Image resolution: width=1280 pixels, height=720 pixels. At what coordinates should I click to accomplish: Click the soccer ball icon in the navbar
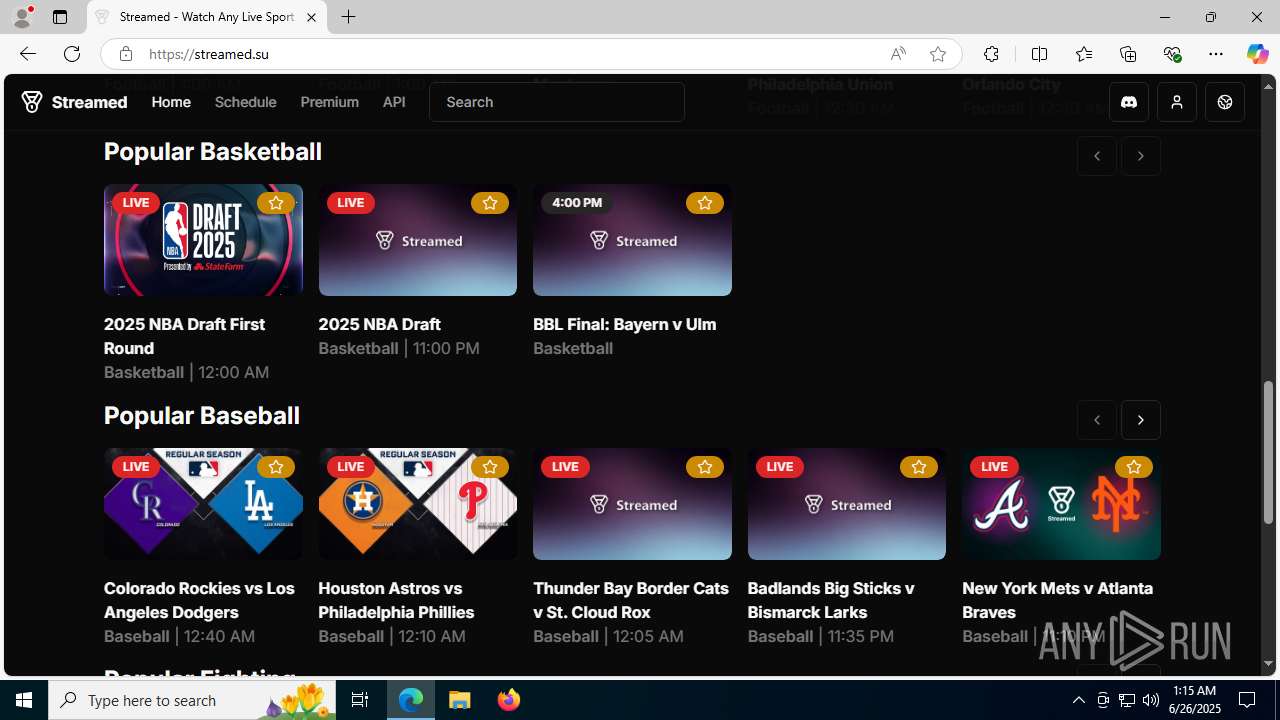pyautogui.click(x=1225, y=102)
